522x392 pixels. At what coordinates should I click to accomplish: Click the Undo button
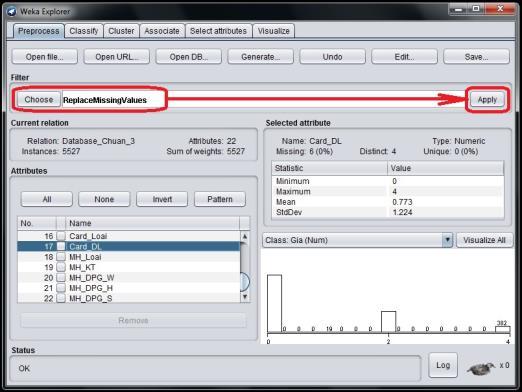tap(332, 57)
